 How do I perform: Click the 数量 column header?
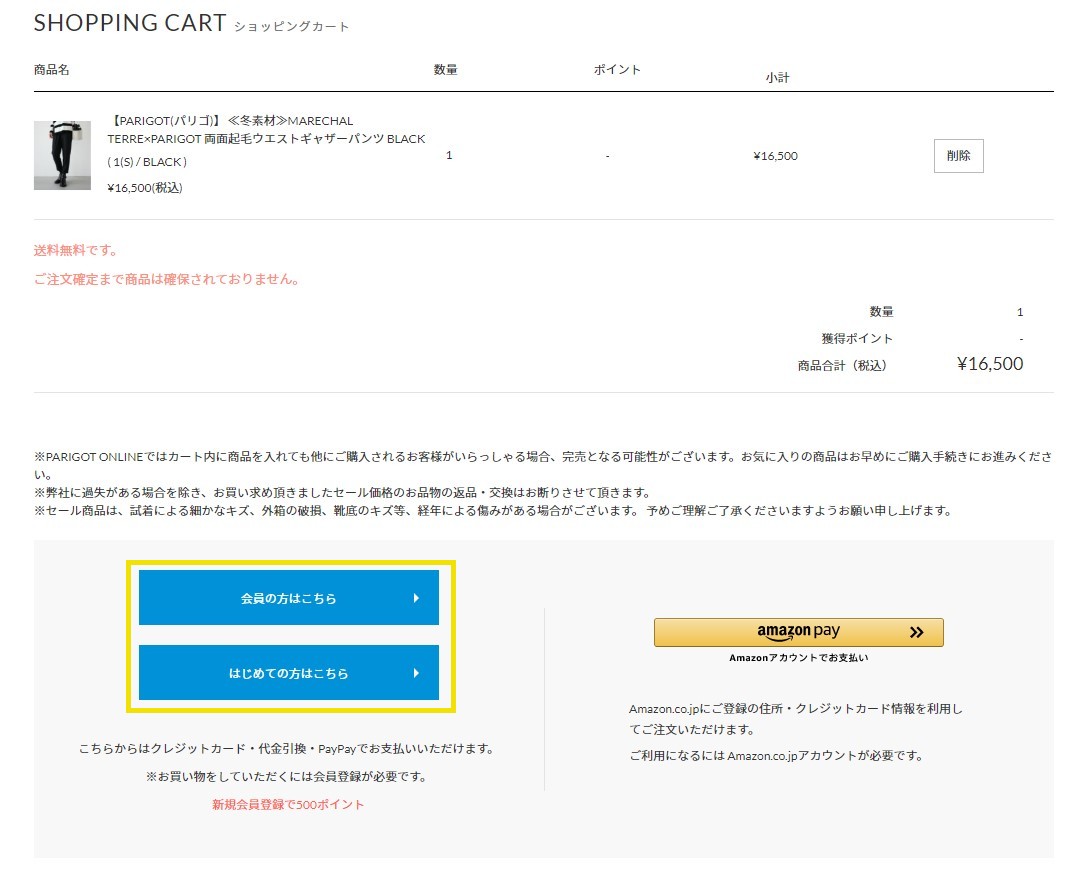[x=446, y=70]
